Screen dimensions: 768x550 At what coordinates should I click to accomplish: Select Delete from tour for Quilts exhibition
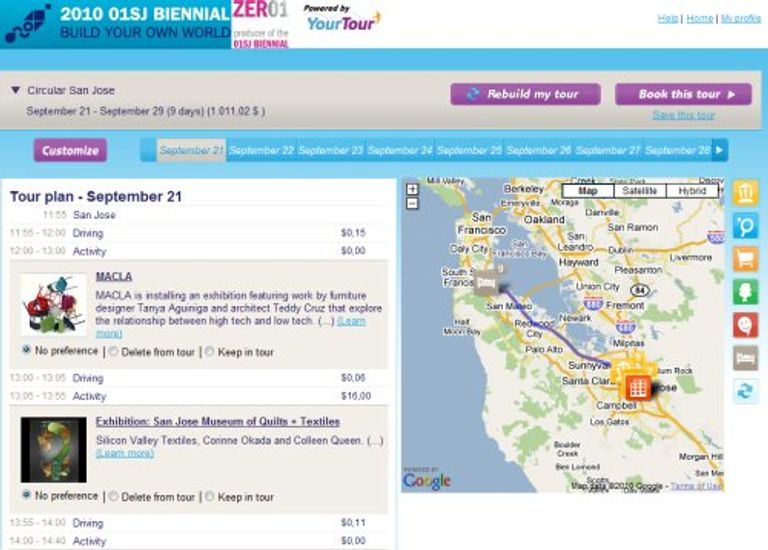113,497
